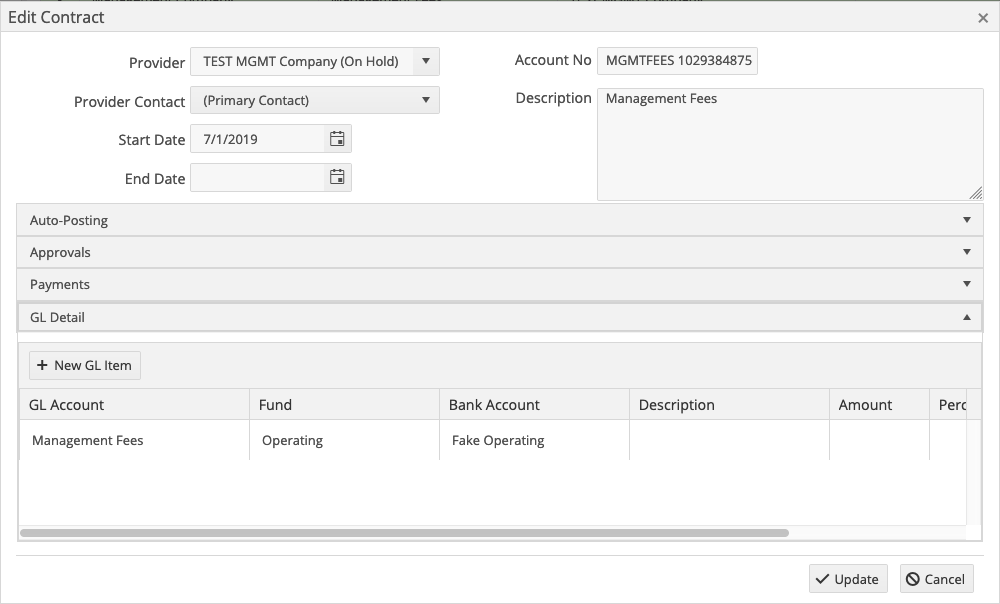Screen dimensions: 1000x604
Task: Click into the Start Date field
Action: click(x=258, y=139)
